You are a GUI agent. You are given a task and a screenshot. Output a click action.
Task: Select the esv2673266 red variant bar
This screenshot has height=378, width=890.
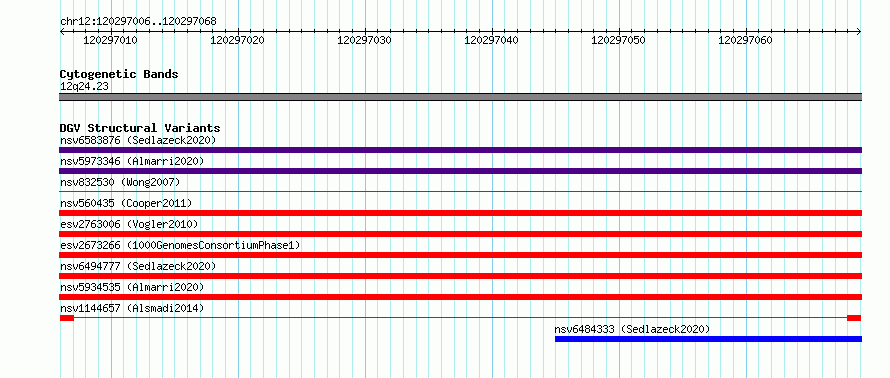tap(460, 255)
